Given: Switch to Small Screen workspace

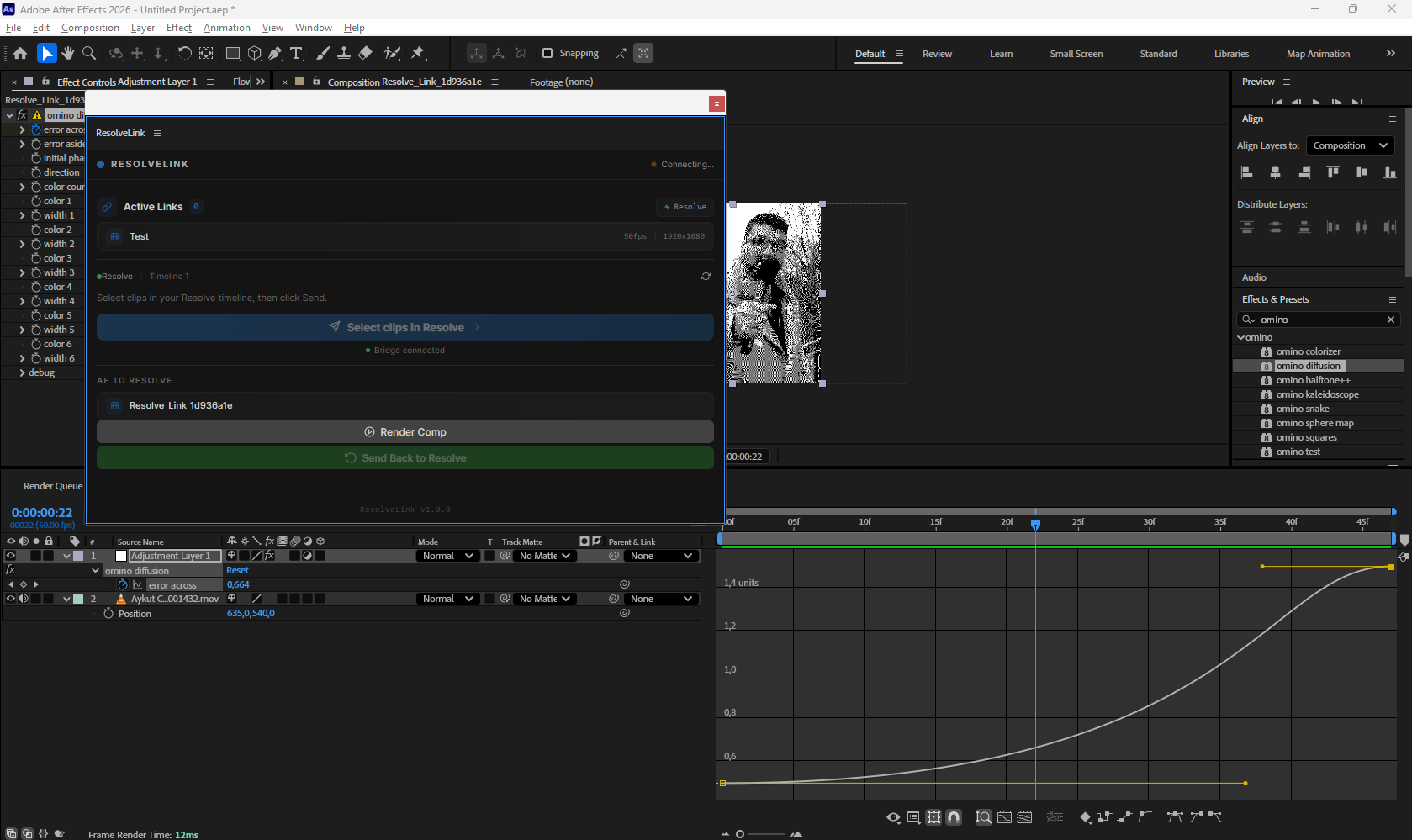Looking at the screenshot, I should click(1076, 54).
